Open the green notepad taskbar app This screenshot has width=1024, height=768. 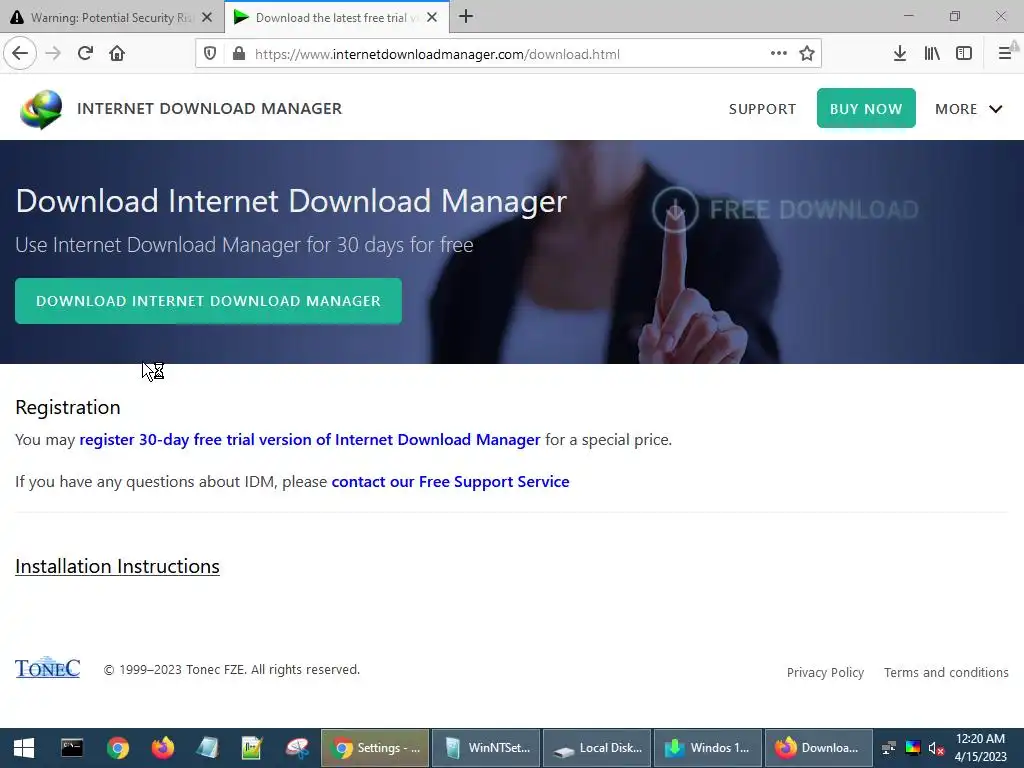click(x=252, y=748)
